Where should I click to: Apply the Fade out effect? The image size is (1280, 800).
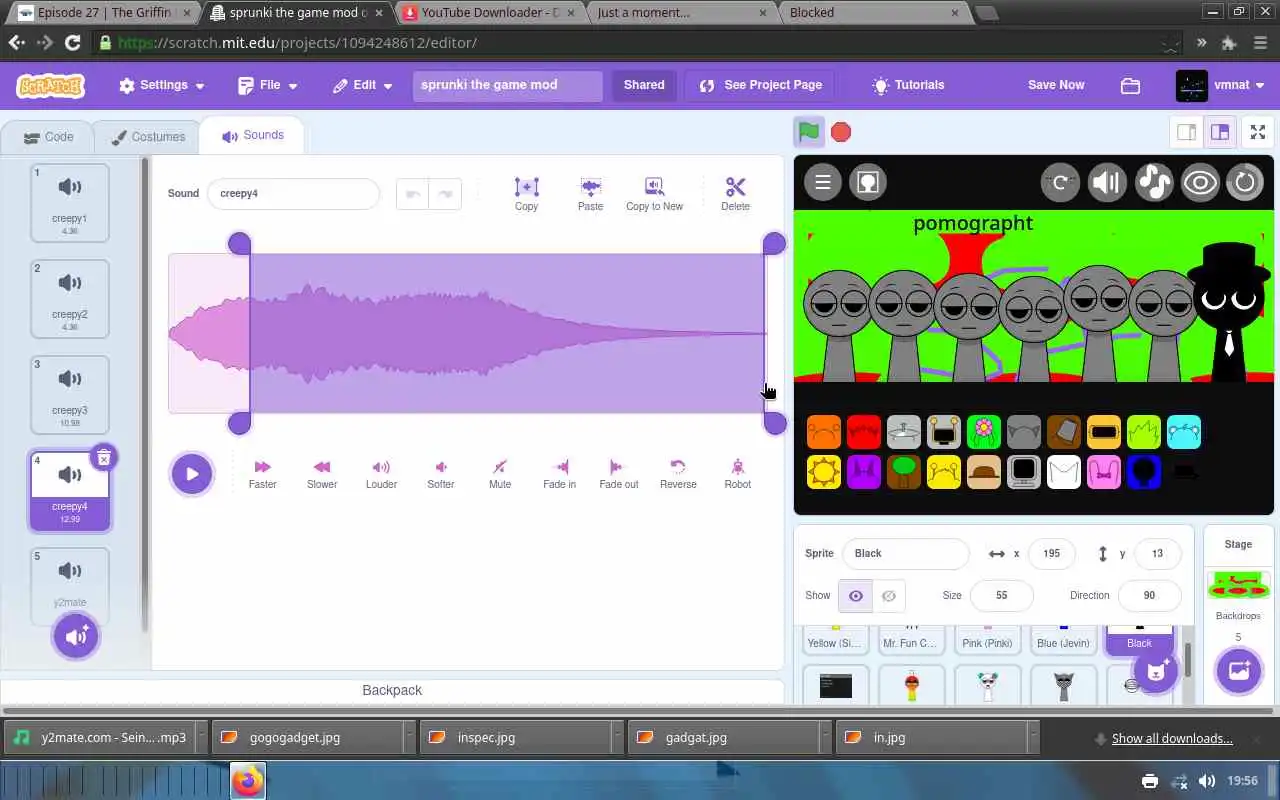618,474
